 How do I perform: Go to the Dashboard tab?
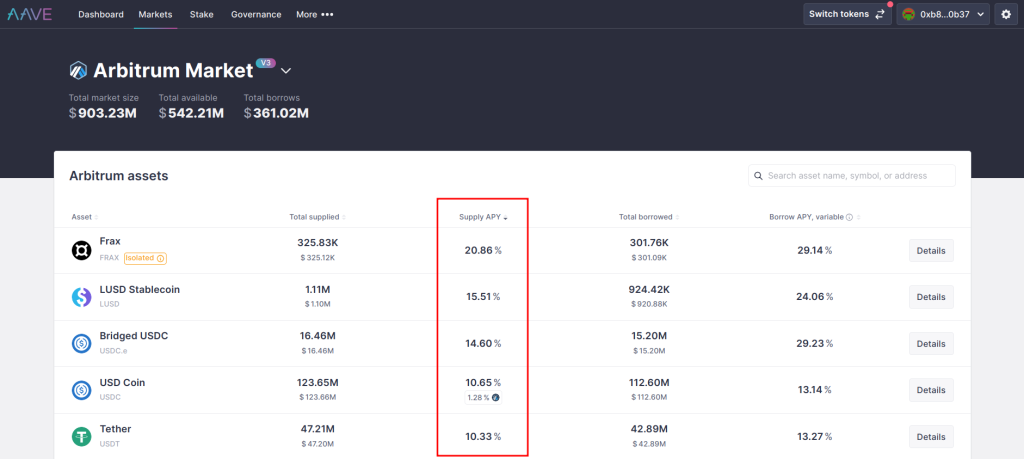(101, 14)
